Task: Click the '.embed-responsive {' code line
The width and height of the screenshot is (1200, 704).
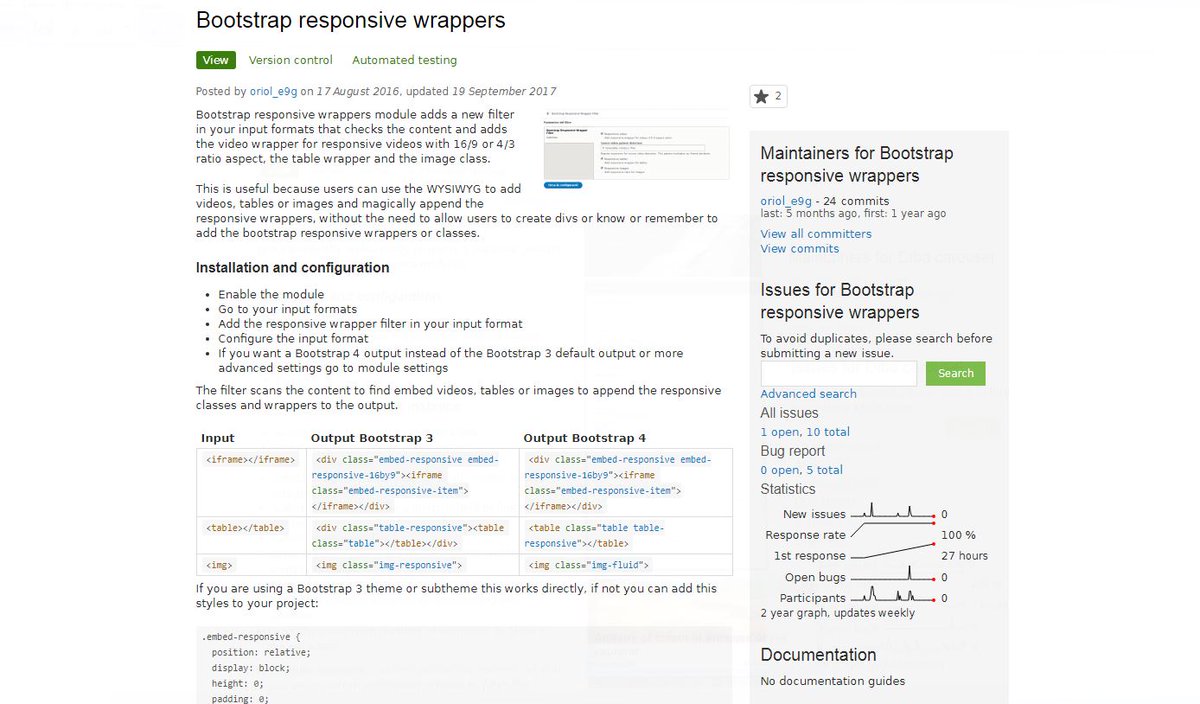Action: (251, 637)
